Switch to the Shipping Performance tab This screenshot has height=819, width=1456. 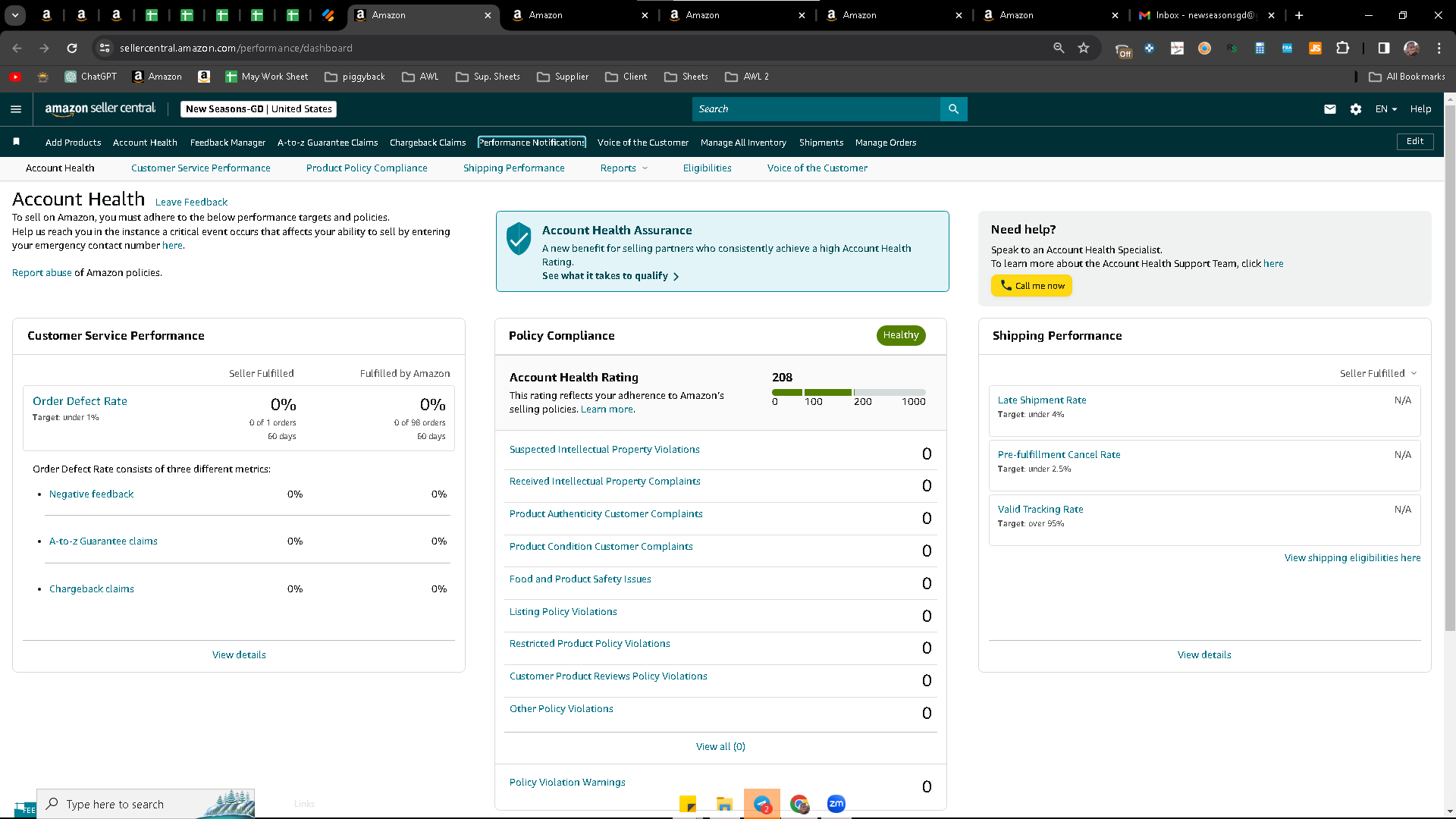click(514, 168)
